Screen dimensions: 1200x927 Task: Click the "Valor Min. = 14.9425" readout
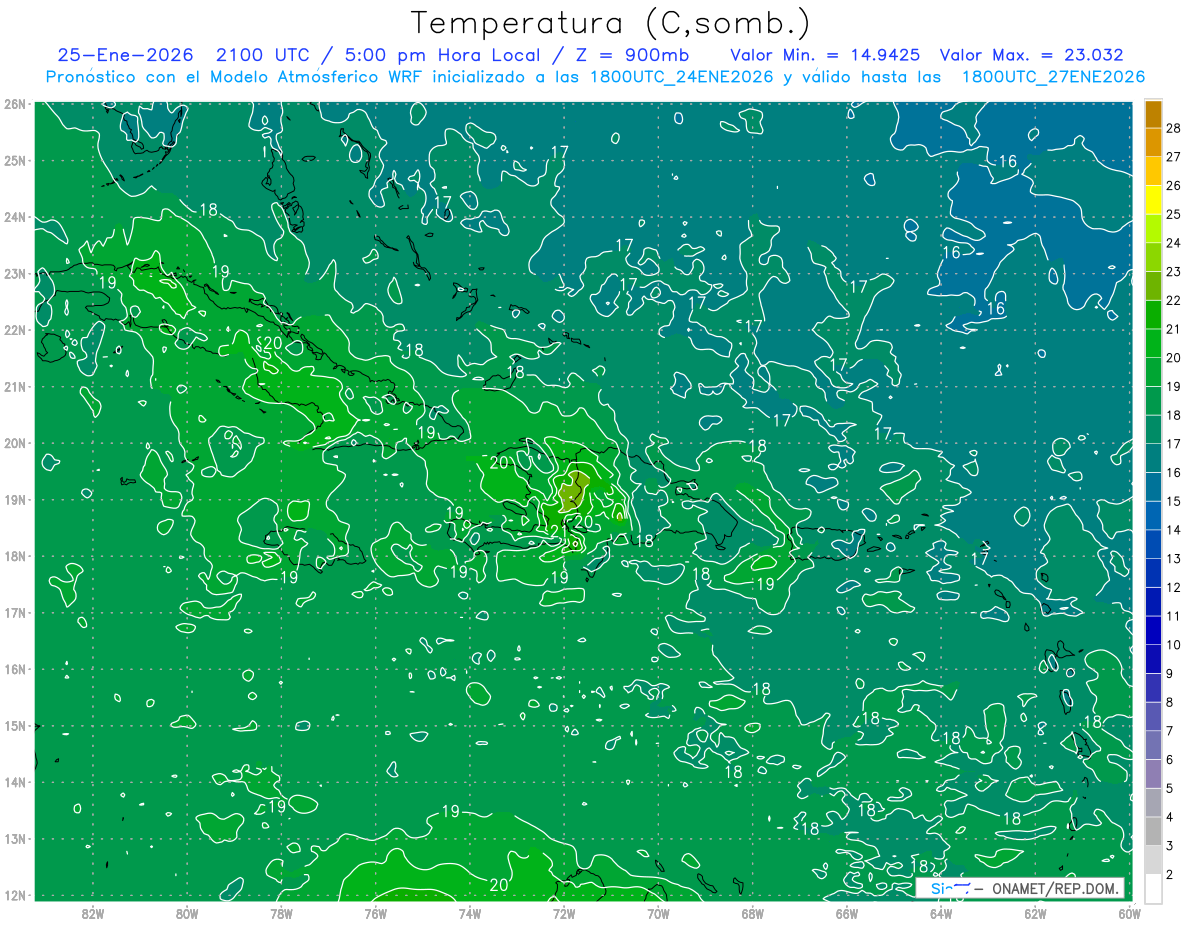click(x=824, y=56)
